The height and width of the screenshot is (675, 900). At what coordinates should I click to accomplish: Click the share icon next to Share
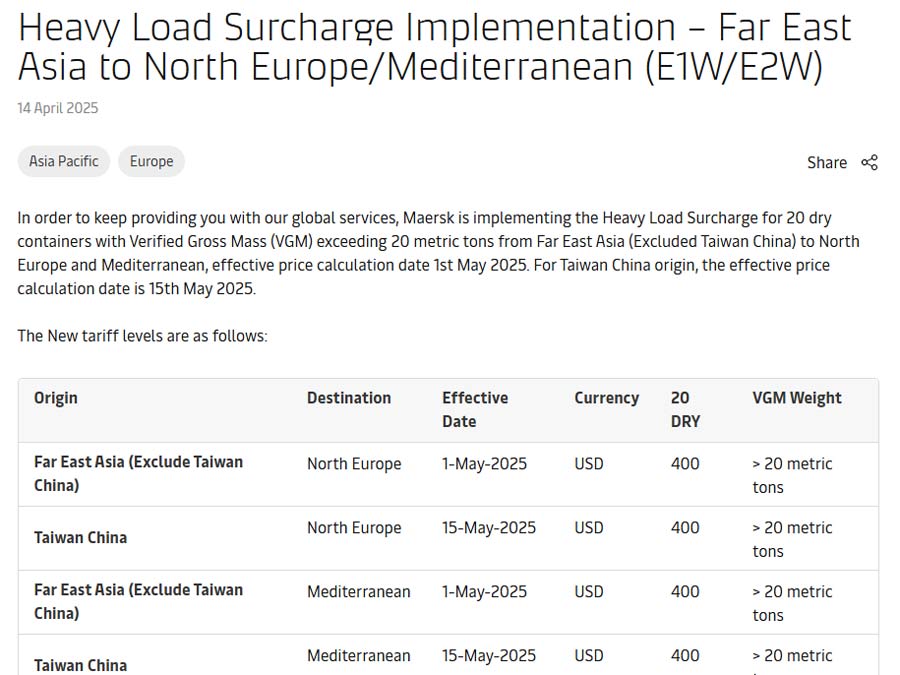click(x=869, y=162)
